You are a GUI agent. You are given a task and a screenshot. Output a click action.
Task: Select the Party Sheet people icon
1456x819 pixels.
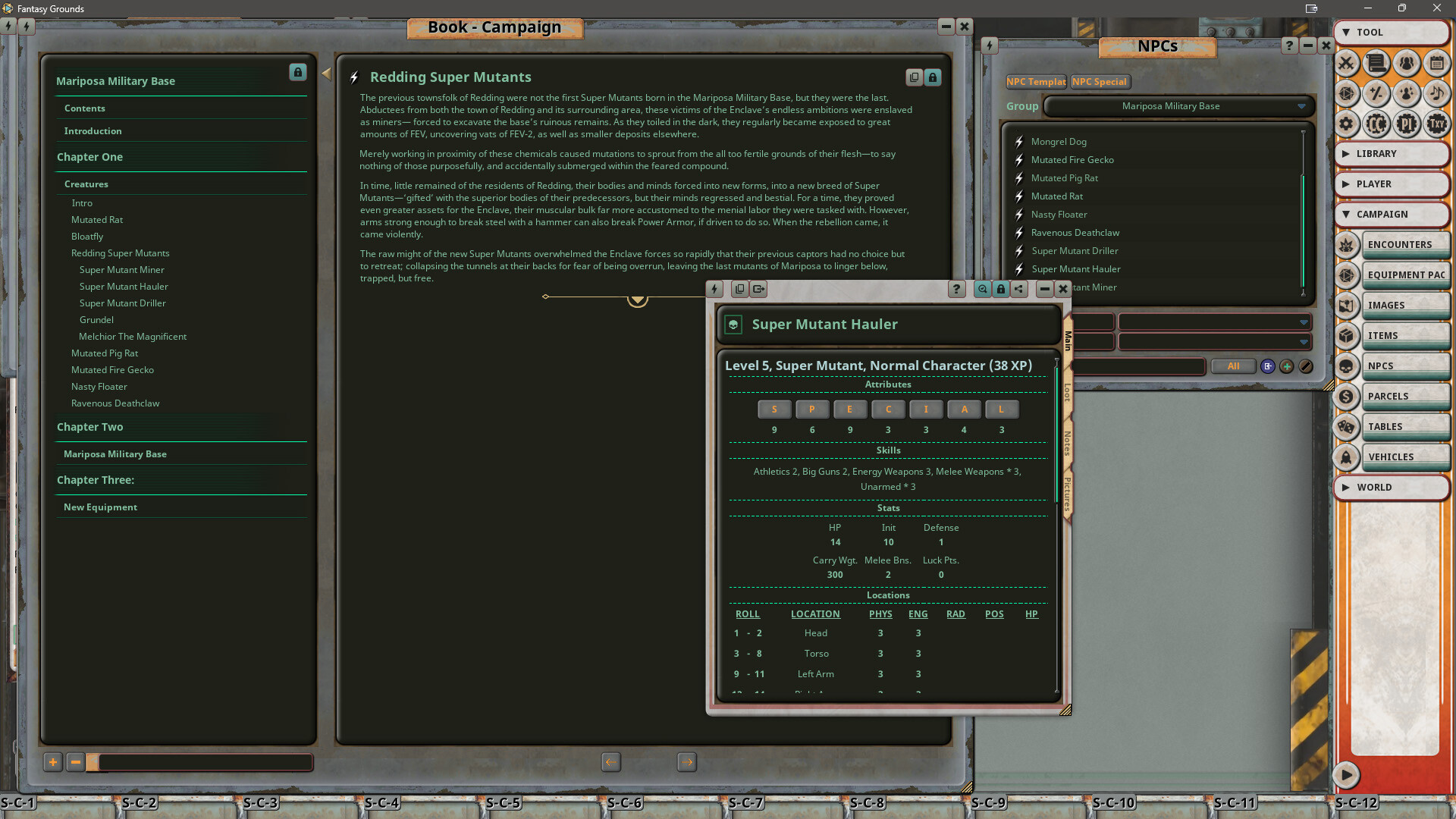1407,64
